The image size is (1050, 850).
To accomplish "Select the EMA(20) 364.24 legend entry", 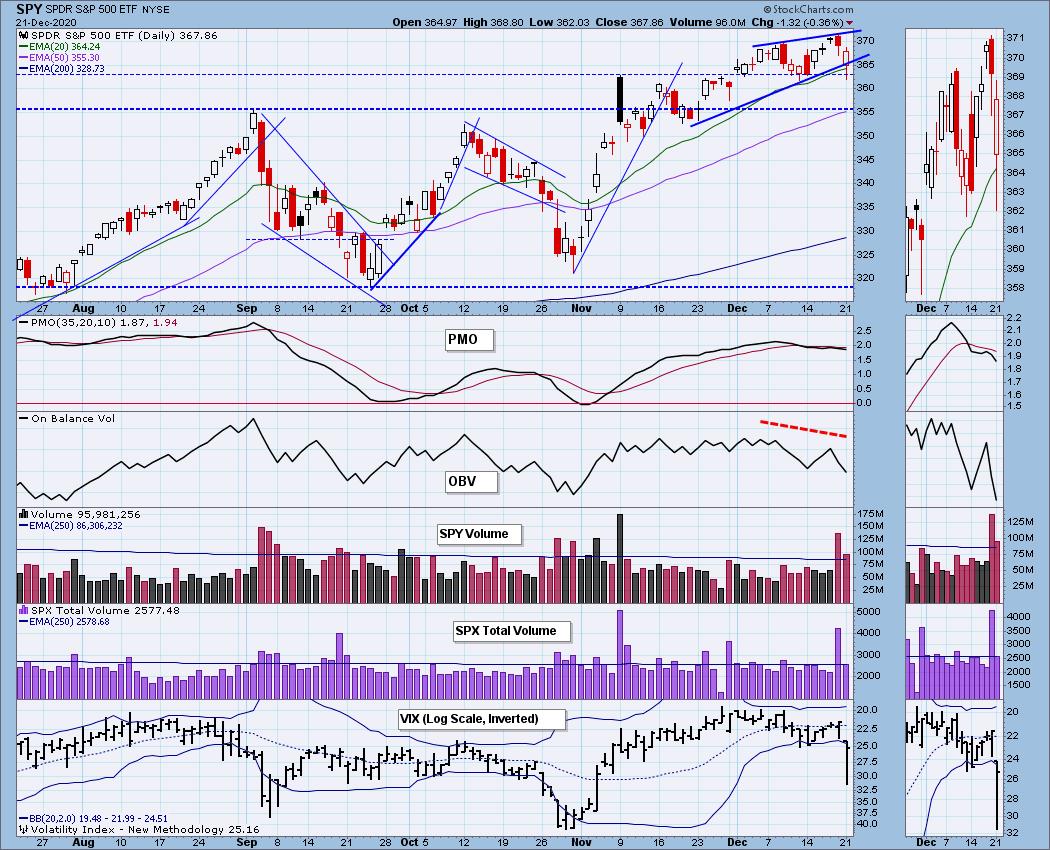I will coord(60,46).
